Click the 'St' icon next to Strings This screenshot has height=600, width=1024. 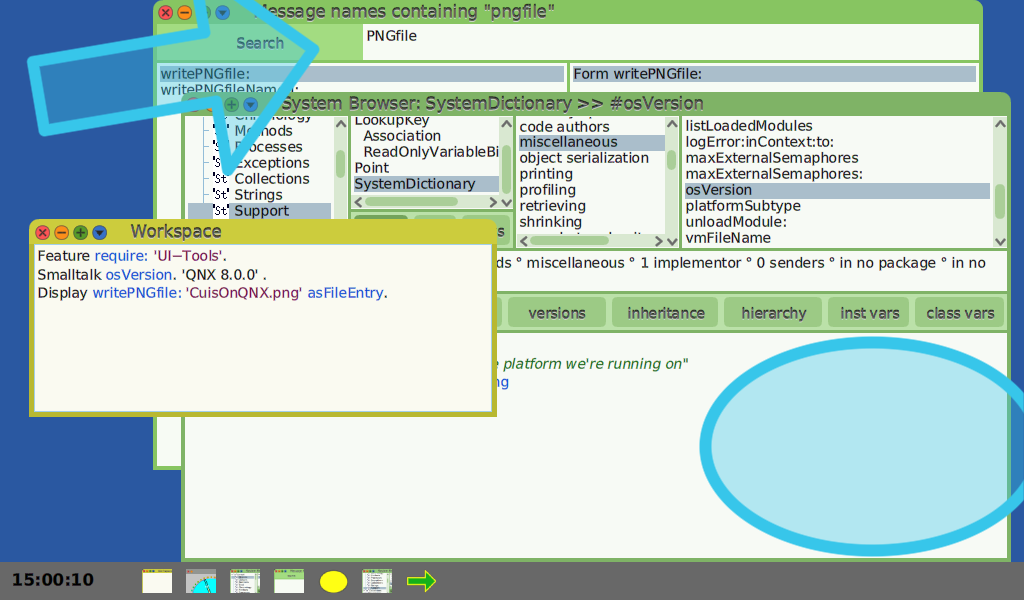coord(221,195)
